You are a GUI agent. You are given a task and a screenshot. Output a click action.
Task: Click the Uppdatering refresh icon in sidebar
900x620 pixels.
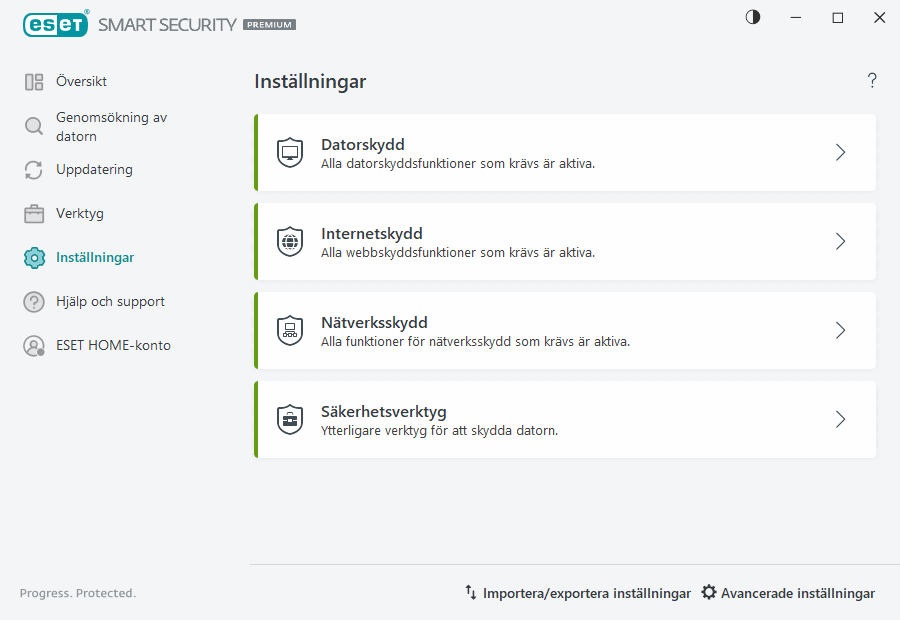coord(33,170)
